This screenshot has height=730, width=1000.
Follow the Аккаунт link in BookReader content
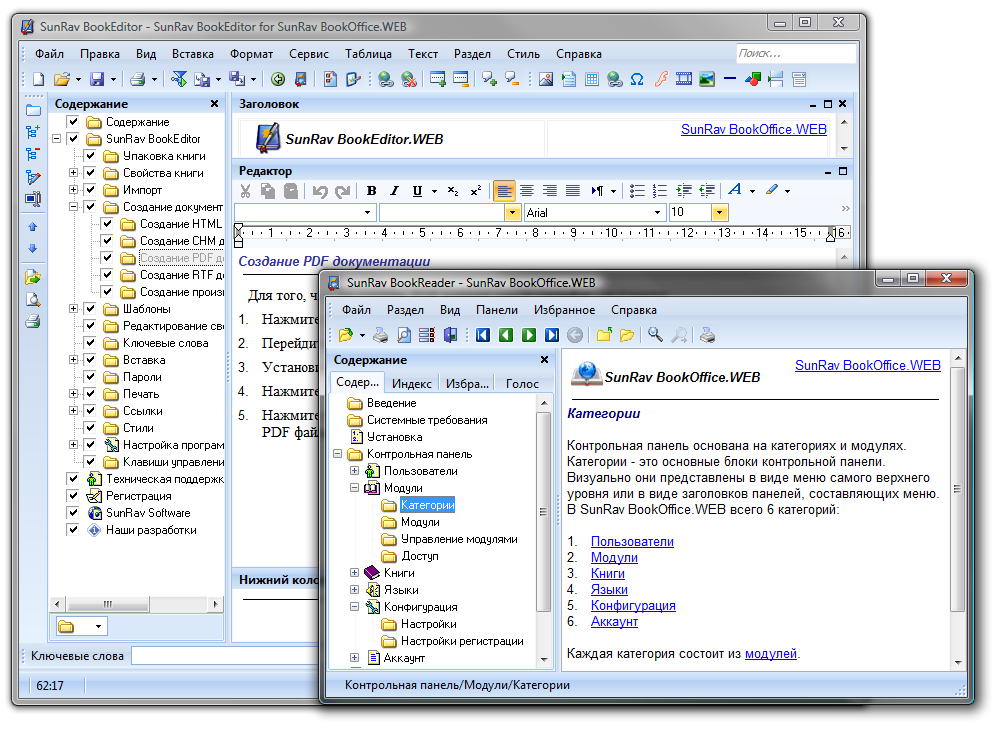(x=614, y=622)
